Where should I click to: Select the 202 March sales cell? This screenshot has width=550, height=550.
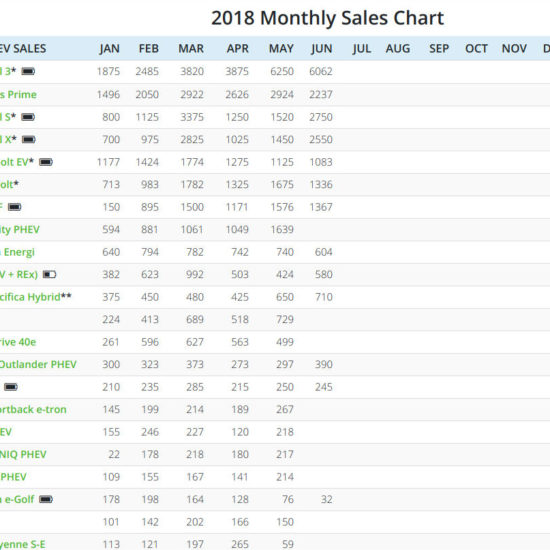pyautogui.click(x=195, y=522)
